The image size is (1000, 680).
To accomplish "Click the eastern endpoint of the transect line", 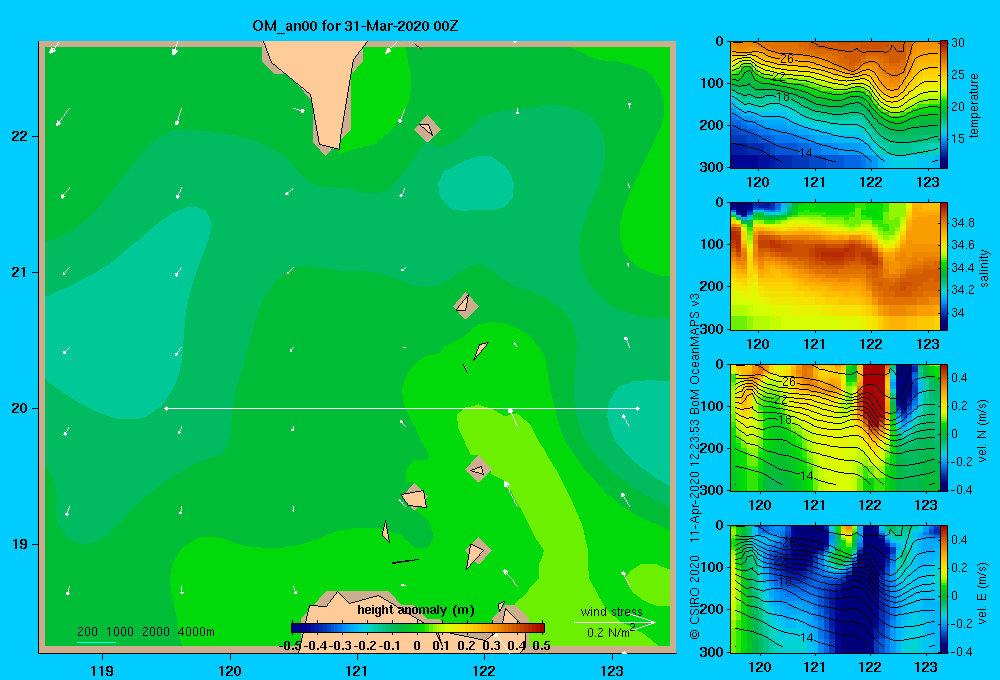I will pyautogui.click(x=638, y=408).
